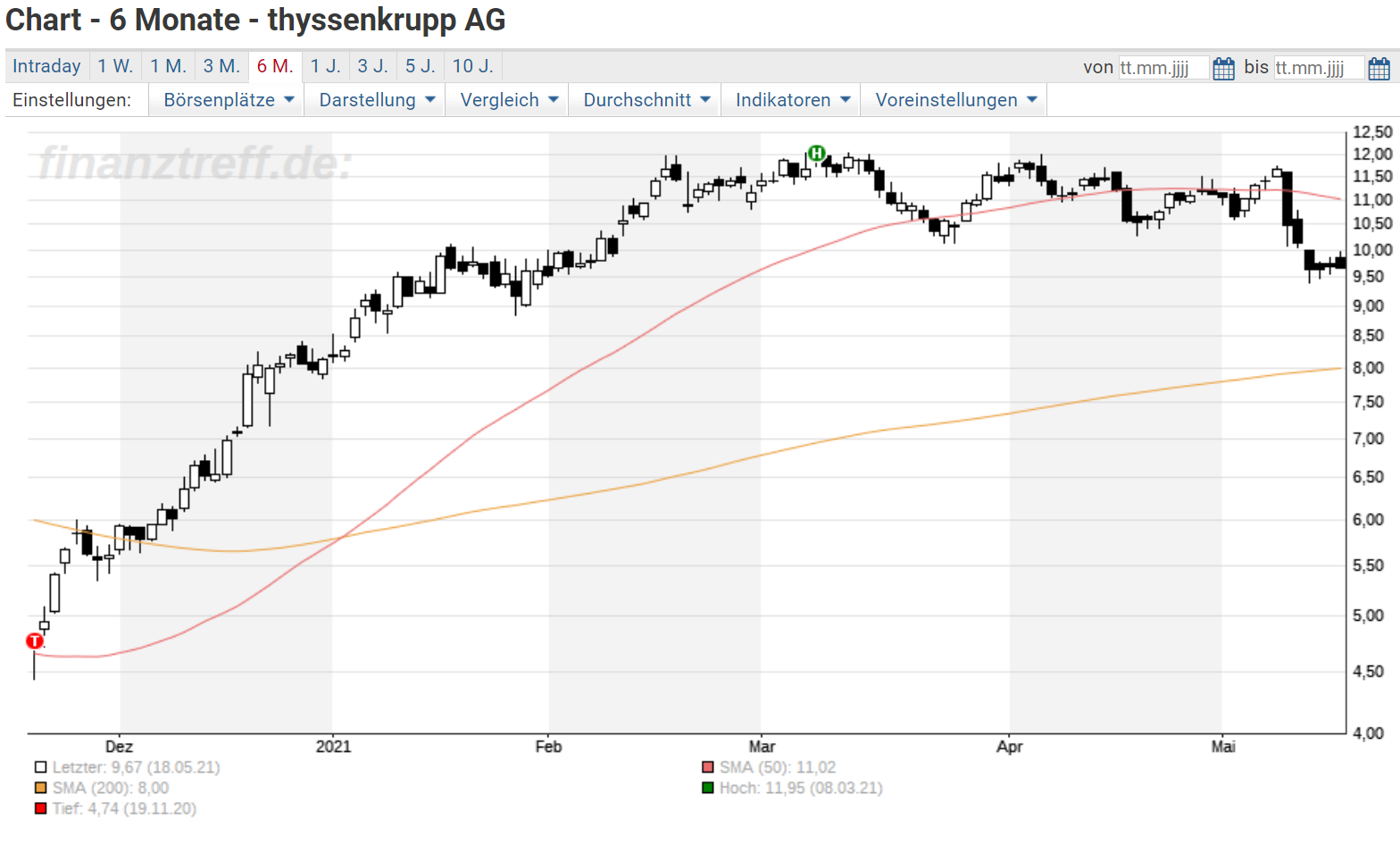Screen dimensions: 1400x845
Task: Click the 'bis' end date input field
Action: pyautogui.click(x=1319, y=68)
